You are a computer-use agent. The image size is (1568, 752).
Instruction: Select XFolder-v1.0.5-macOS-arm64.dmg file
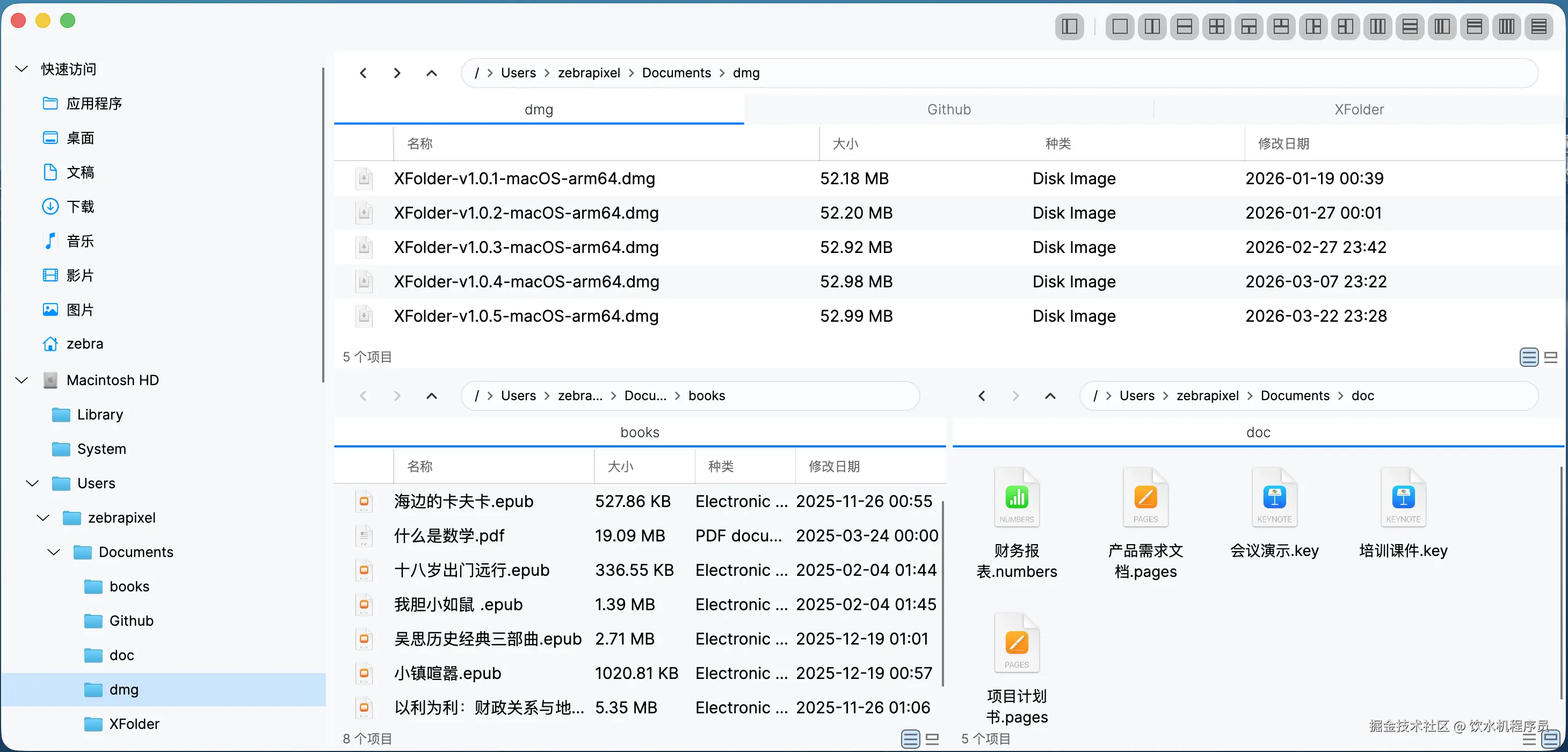pos(948,316)
